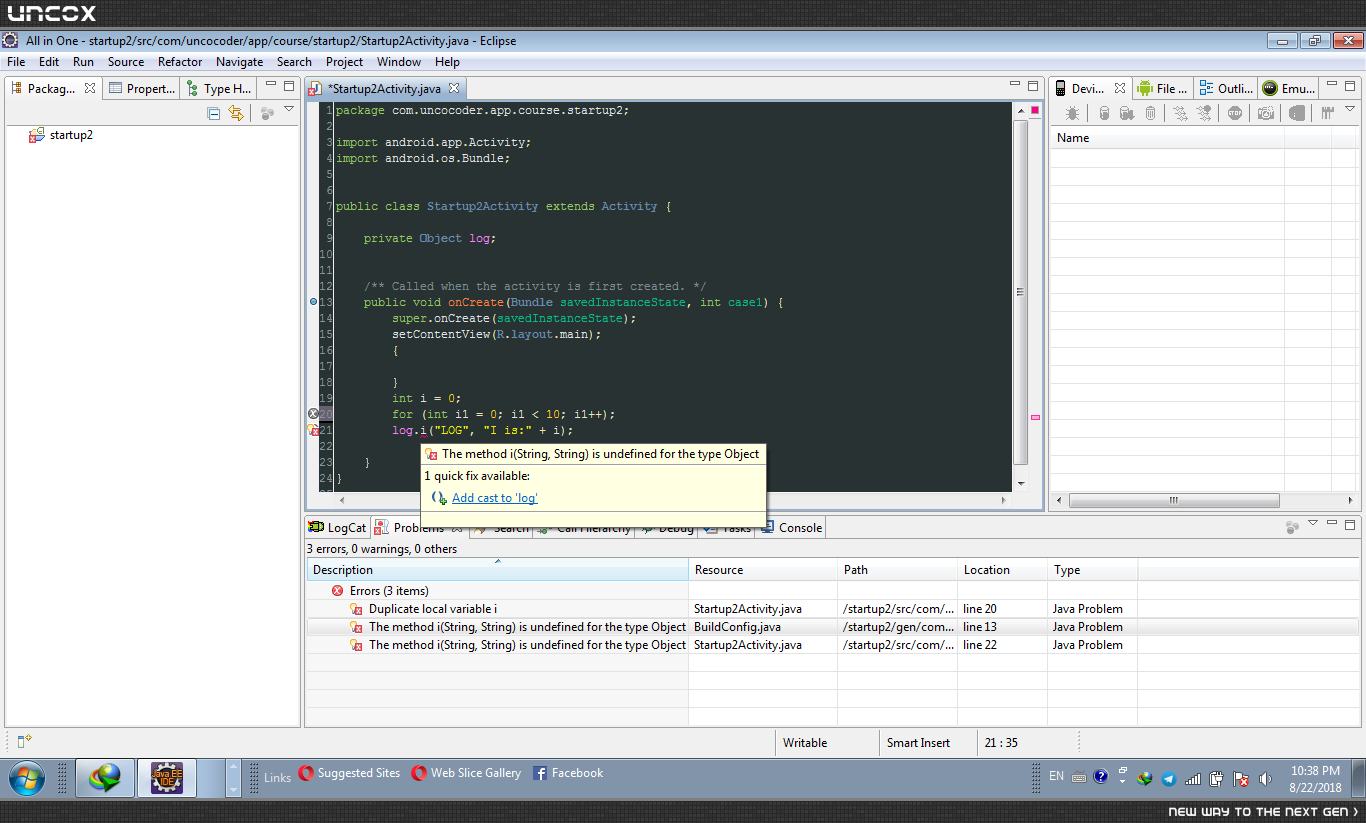1366x823 pixels.
Task: Open Package Explorer view menu triangle
Action: [289, 110]
